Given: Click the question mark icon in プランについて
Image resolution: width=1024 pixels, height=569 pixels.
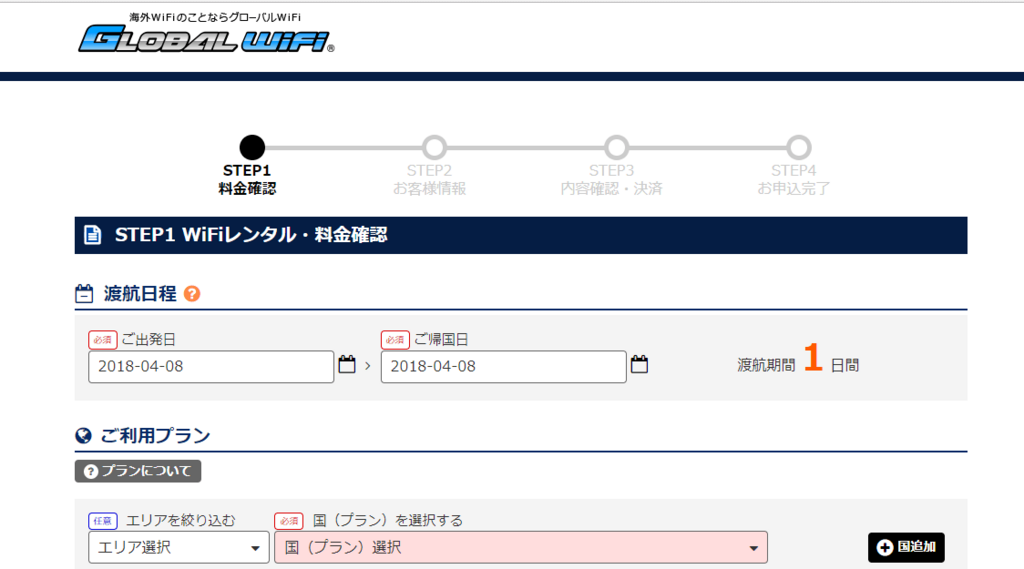Looking at the screenshot, I should pyautogui.click(x=91, y=471).
